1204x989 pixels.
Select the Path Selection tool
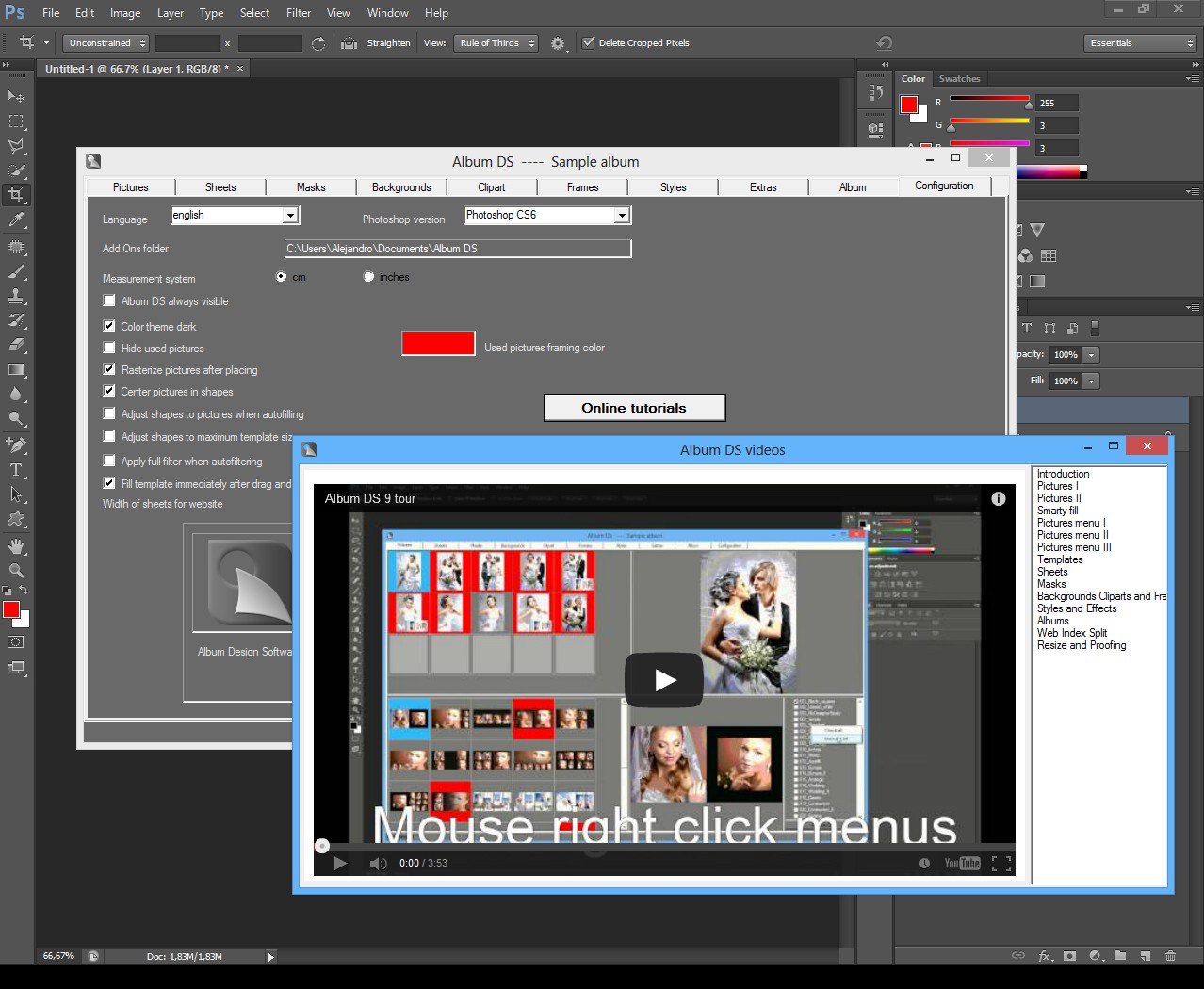point(16,494)
